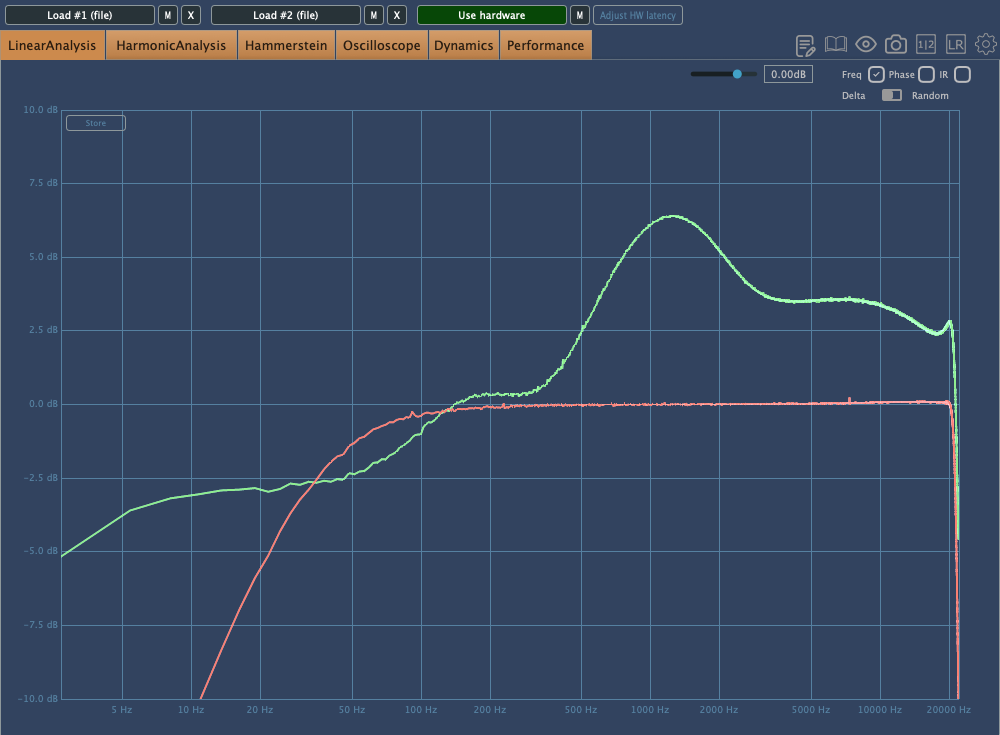Click the eye view icon
This screenshot has height=735, width=1000.
866,45
